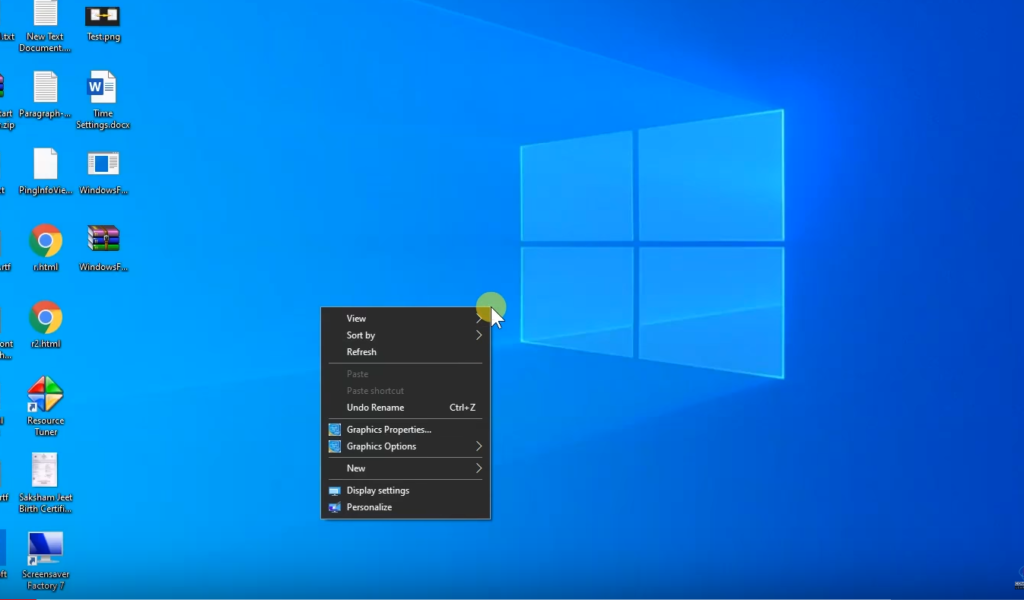This screenshot has width=1024, height=600.
Task: Open the View entry in the context menu
Action: coord(406,319)
